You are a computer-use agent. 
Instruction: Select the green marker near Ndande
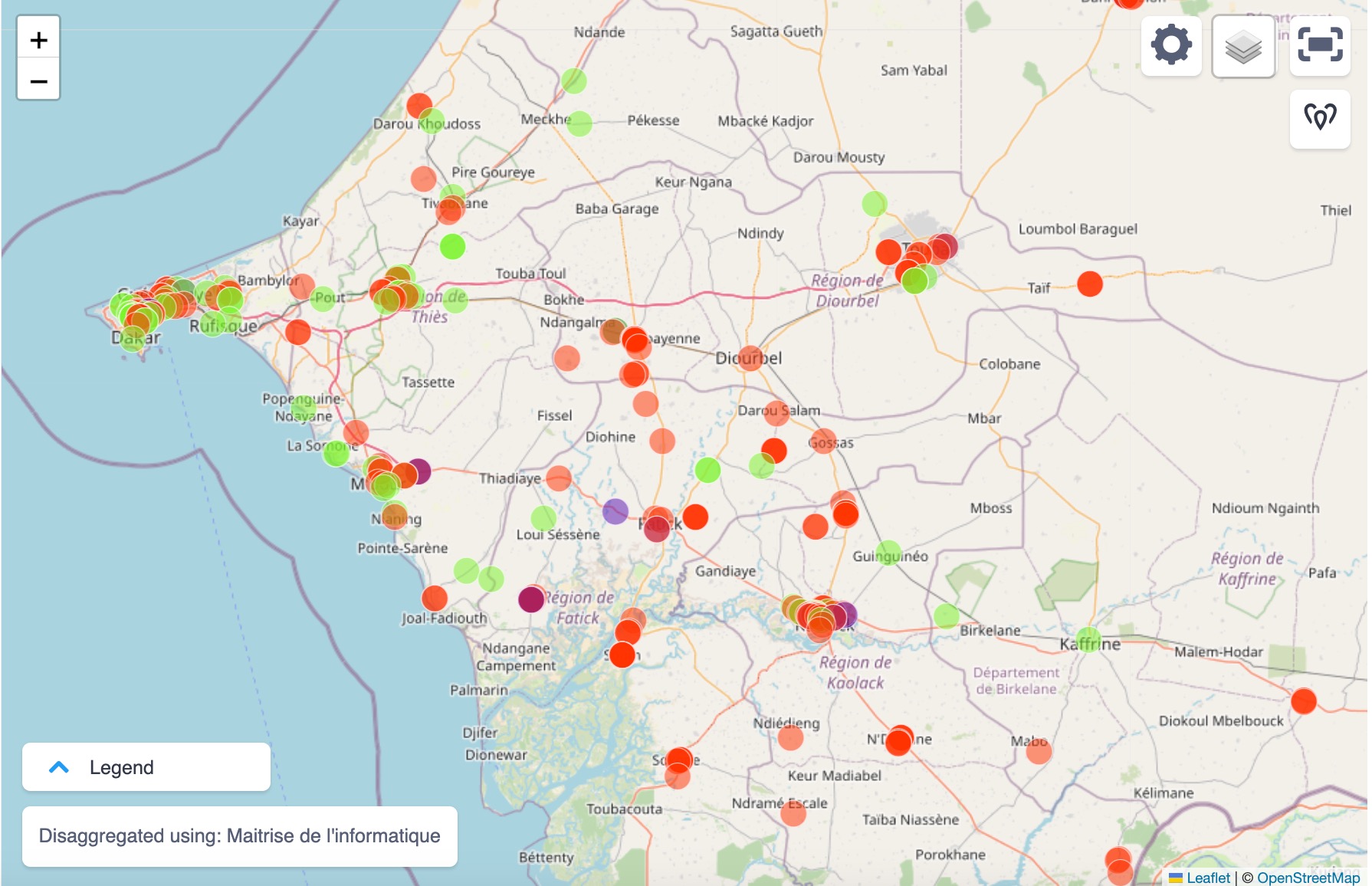click(573, 80)
